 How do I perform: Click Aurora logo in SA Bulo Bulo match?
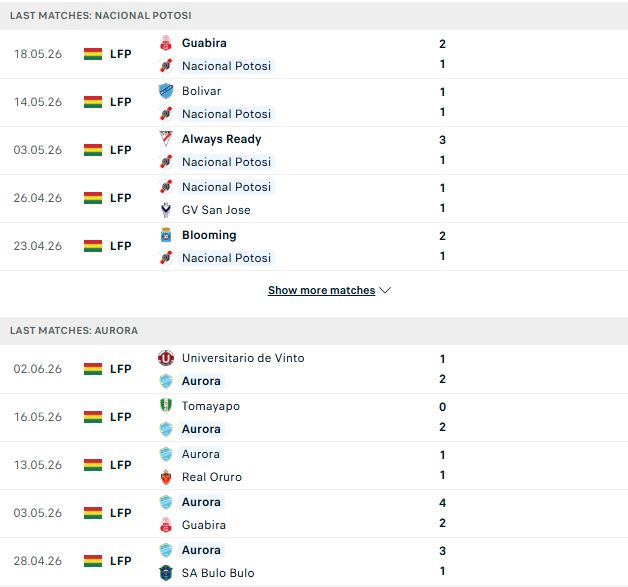point(166,550)
